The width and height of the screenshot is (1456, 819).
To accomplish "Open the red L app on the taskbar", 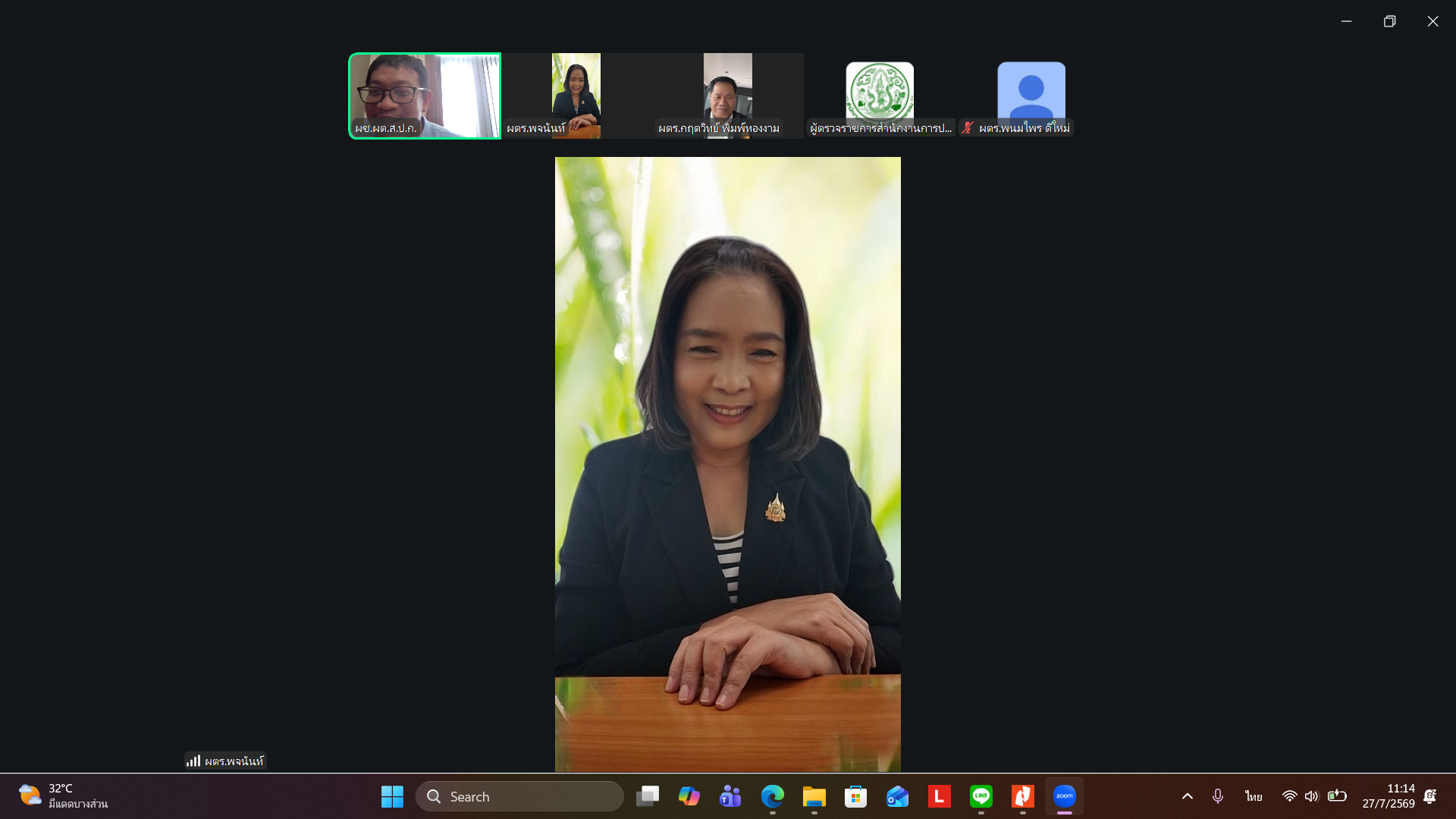I will (940, 796).
